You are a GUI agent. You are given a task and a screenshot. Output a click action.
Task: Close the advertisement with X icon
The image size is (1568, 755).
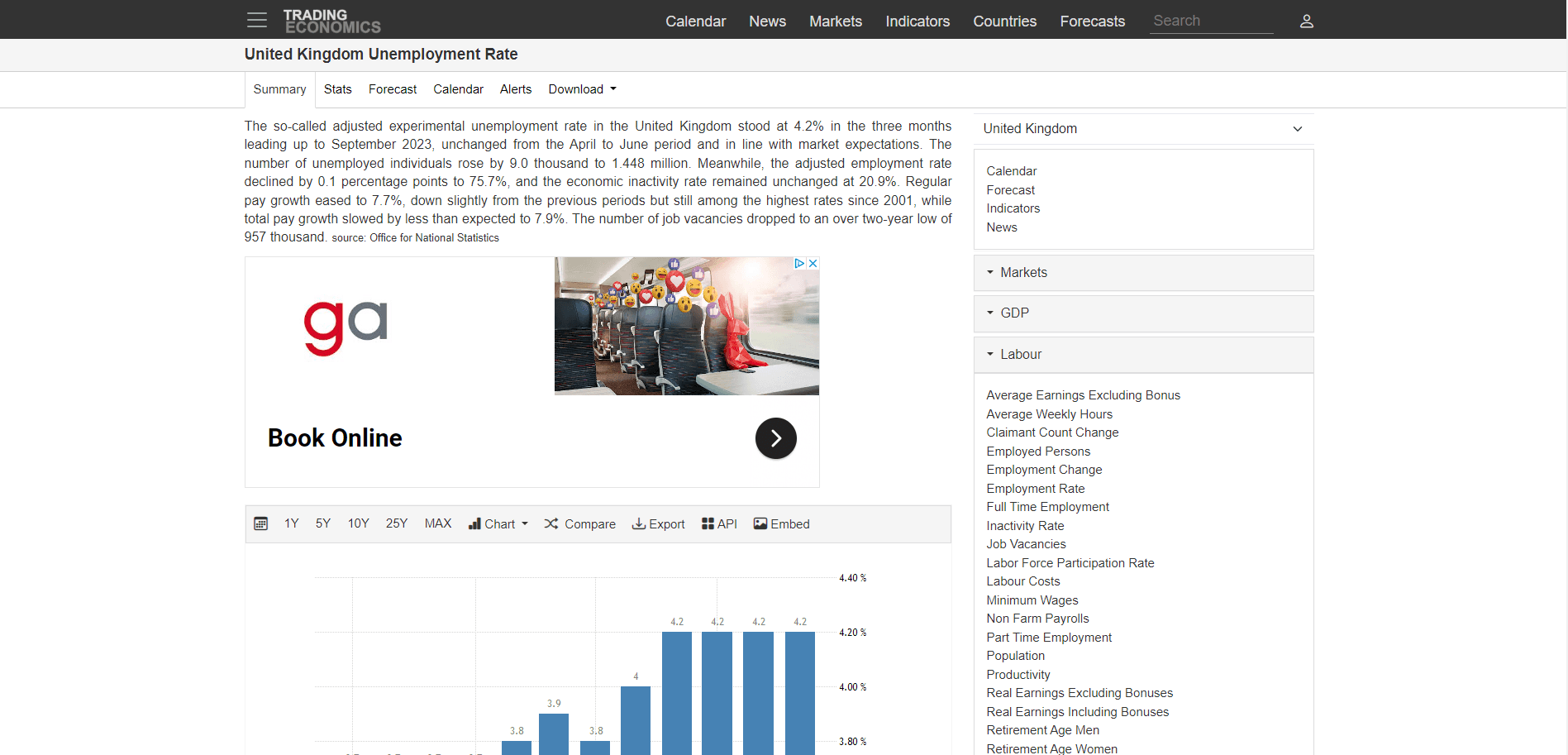point(813,263)
